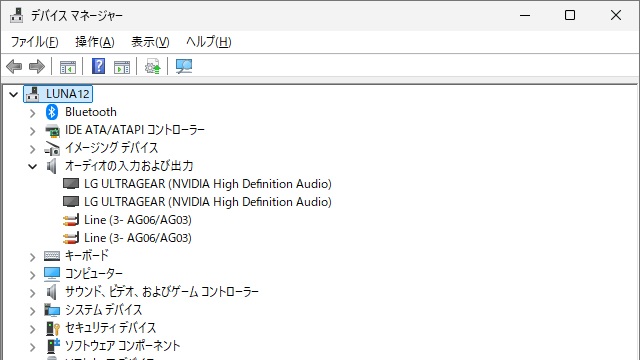640x360 pixels.
Task: Click the Device Manager title bar icon
Action: [x=16, y=16]
